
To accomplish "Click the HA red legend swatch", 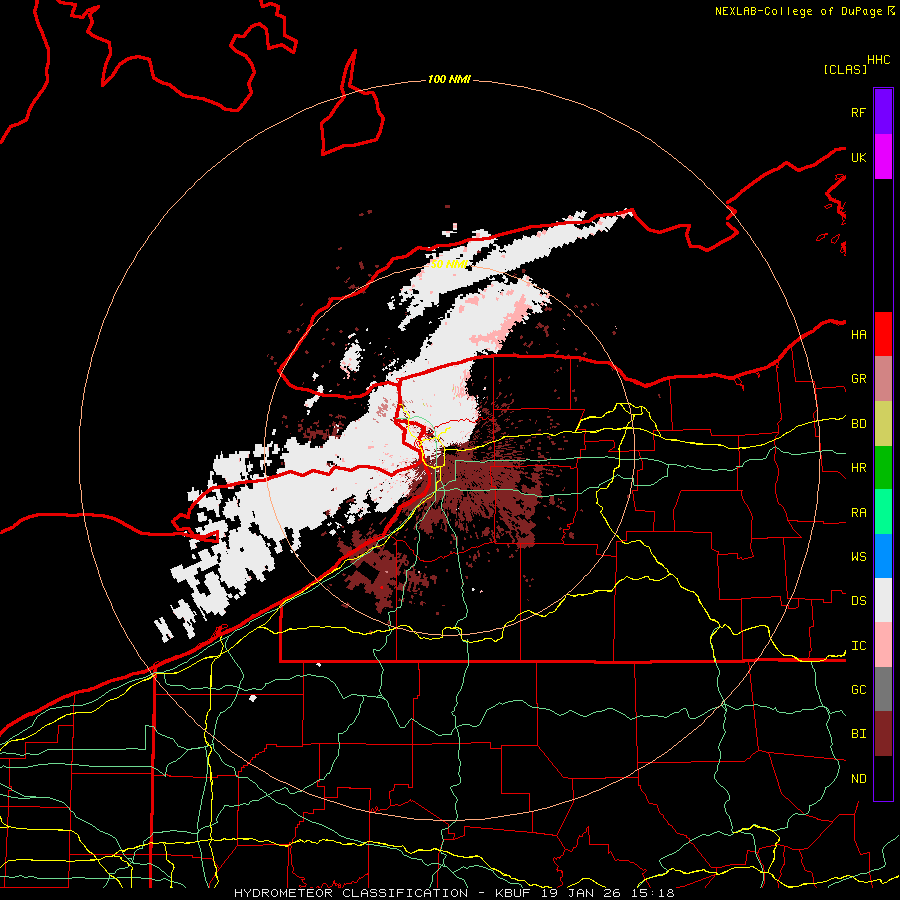I will pos(883,334).
